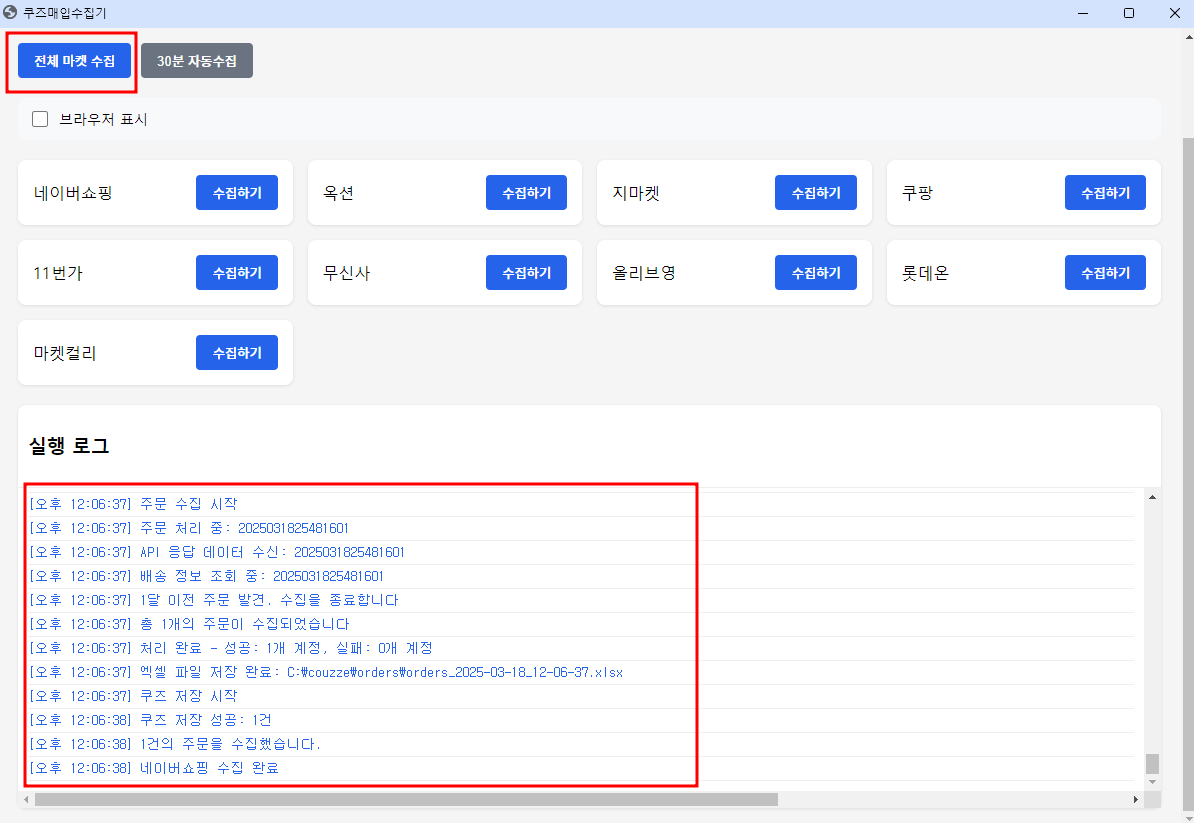Image resolution: width=1194 pixels, height=823 pixels.
Task: Maximize the 쿠즈매입수집기 window
Action: coord(1129,13)
